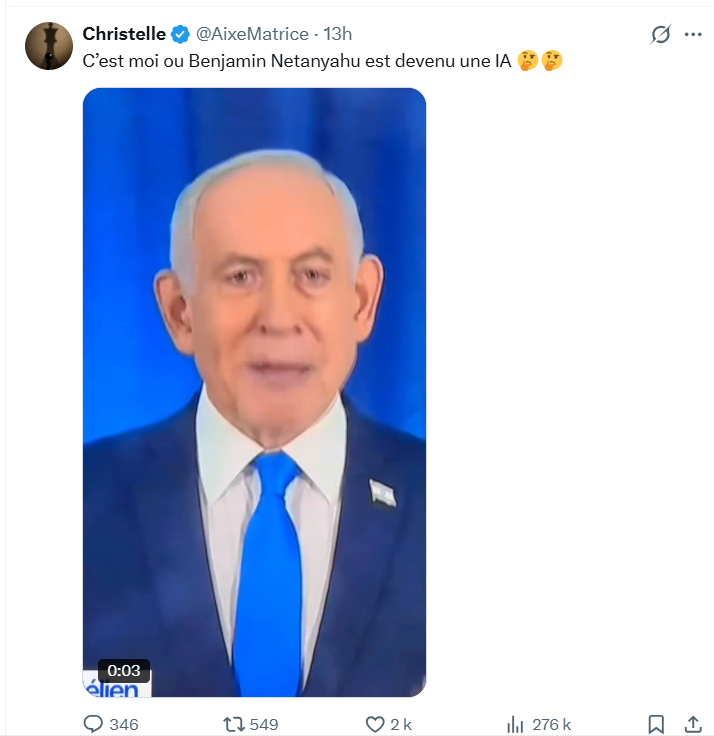Play the embedded video of the man speaking
Viewport: 714px width, 736px height.
coord(254,392)
